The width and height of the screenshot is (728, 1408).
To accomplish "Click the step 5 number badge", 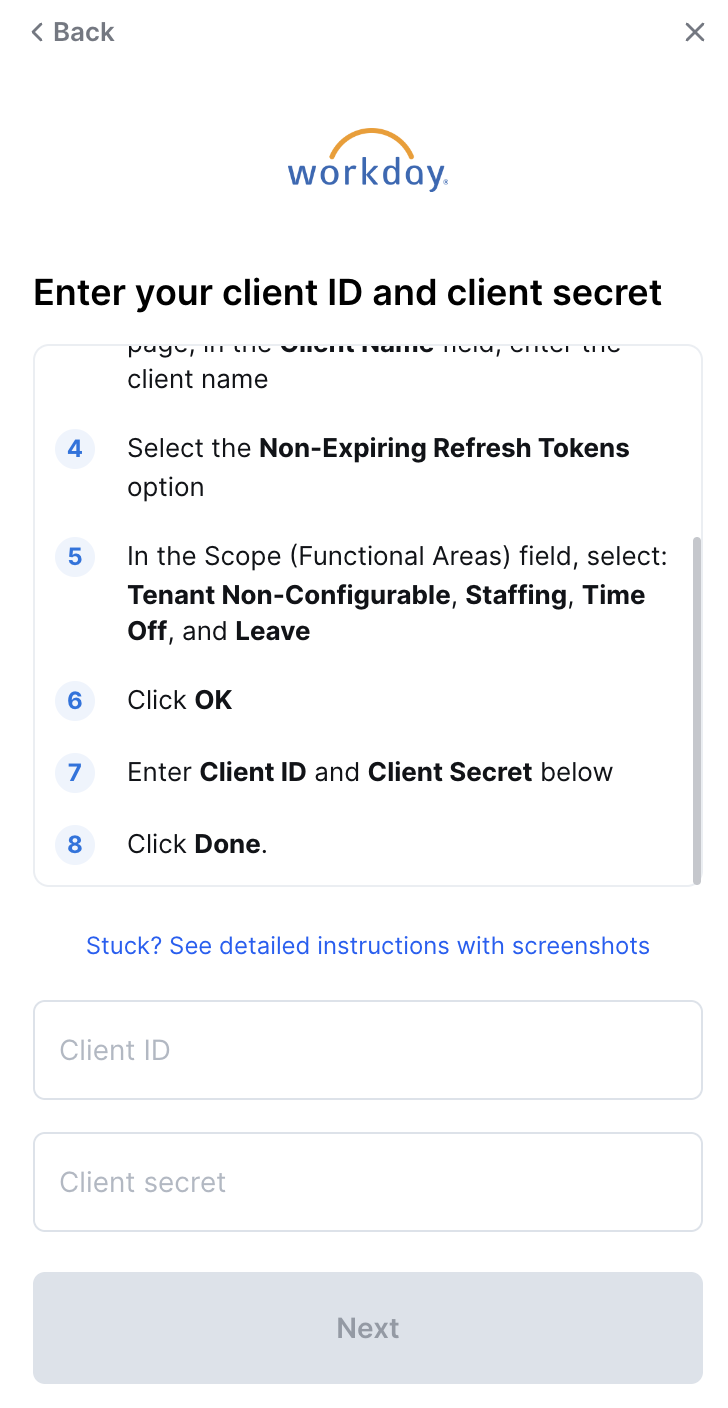I will pyautogui.click(x=75, y=557).
